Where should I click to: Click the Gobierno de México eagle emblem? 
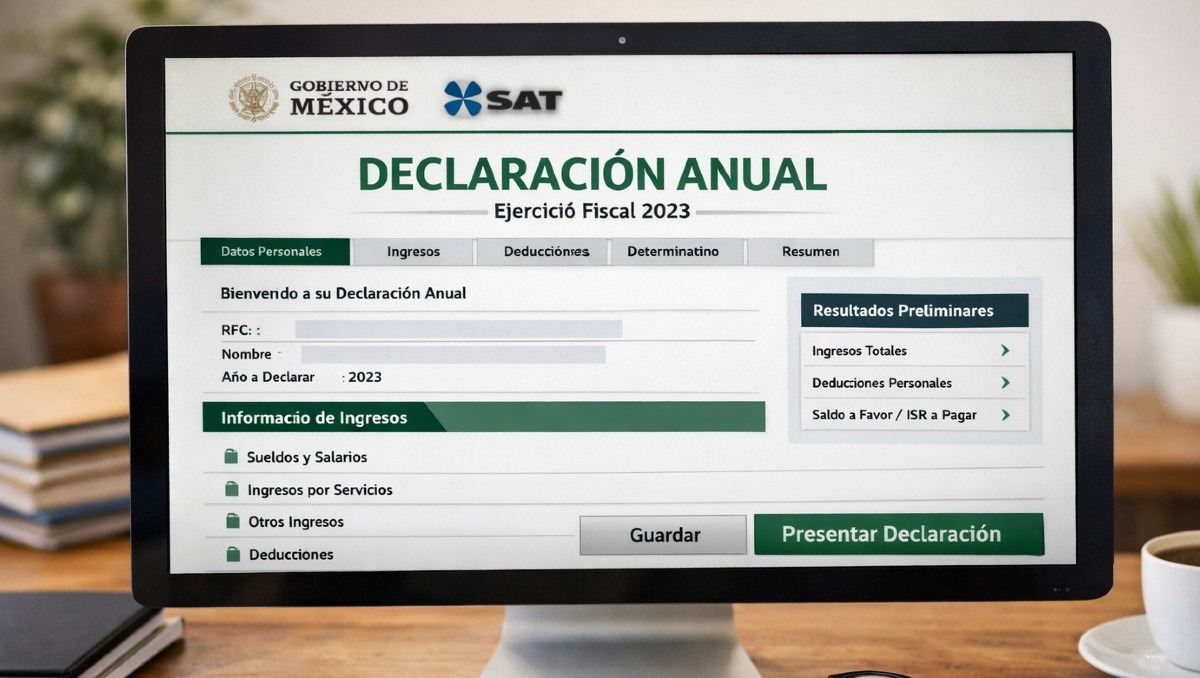pos(254,95)
